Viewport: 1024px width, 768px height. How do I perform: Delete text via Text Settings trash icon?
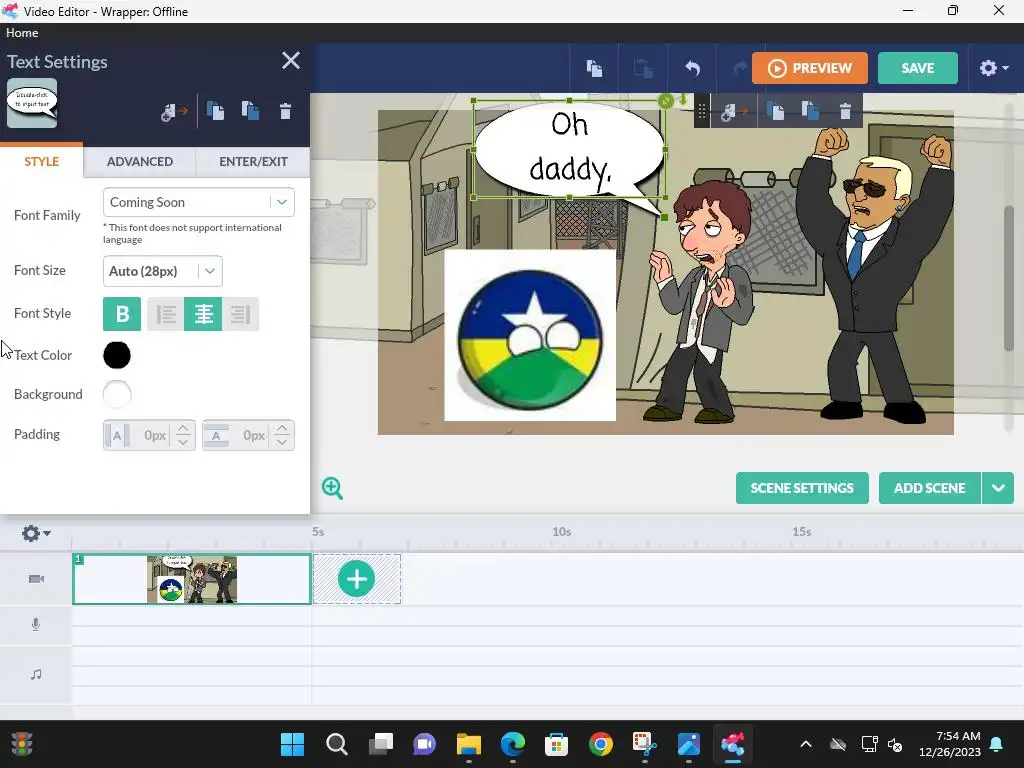[285, 112]
